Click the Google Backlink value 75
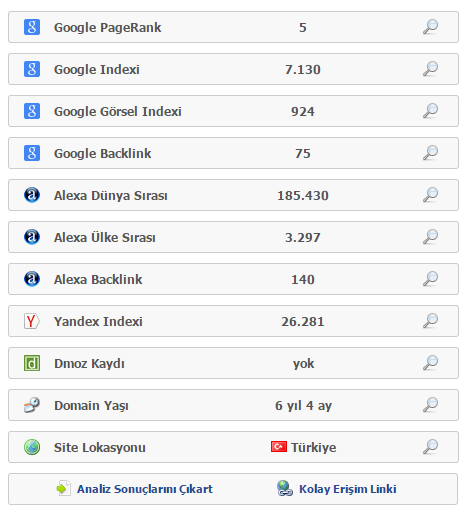 [303, 154]
